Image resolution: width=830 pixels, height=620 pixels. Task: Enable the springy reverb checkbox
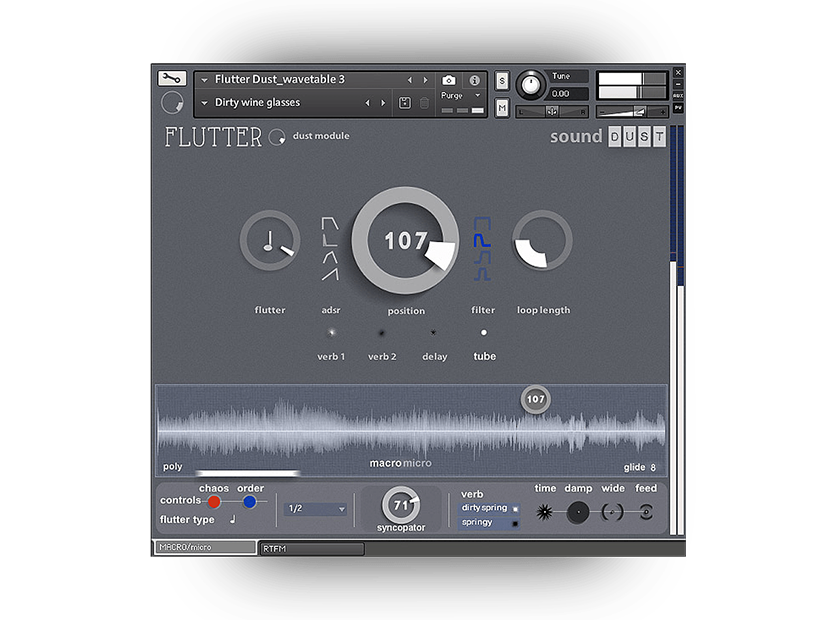coord(515,524)
